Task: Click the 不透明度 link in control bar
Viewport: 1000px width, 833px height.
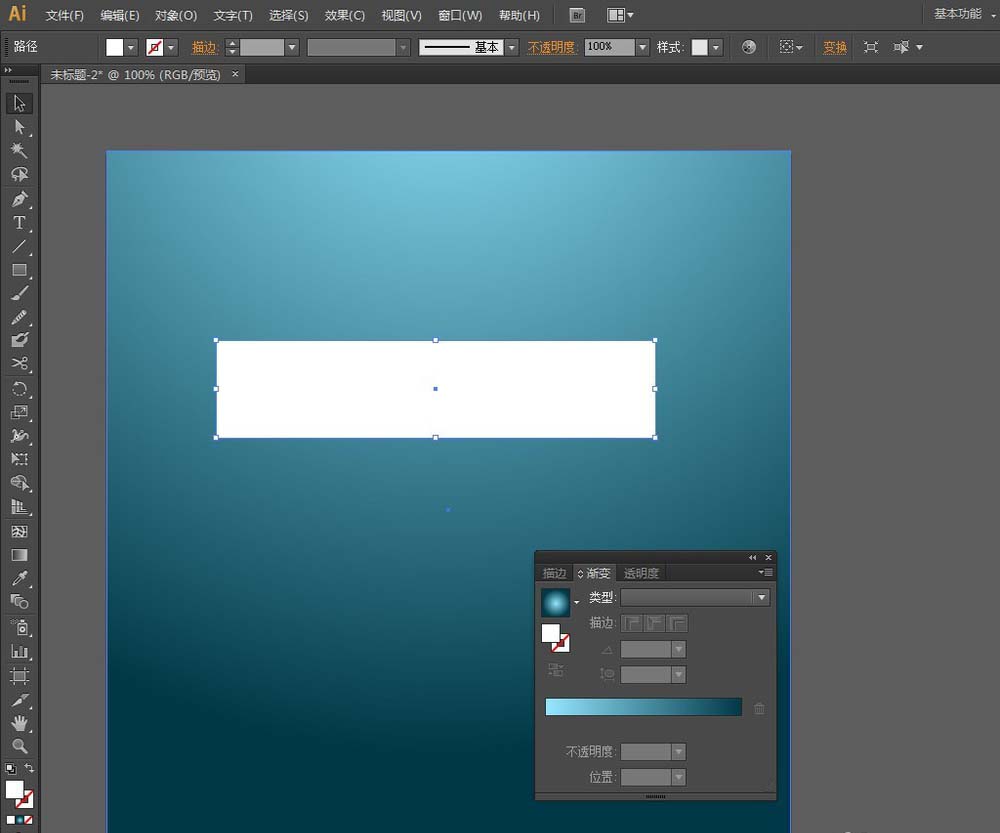Action: click(551, 47)
